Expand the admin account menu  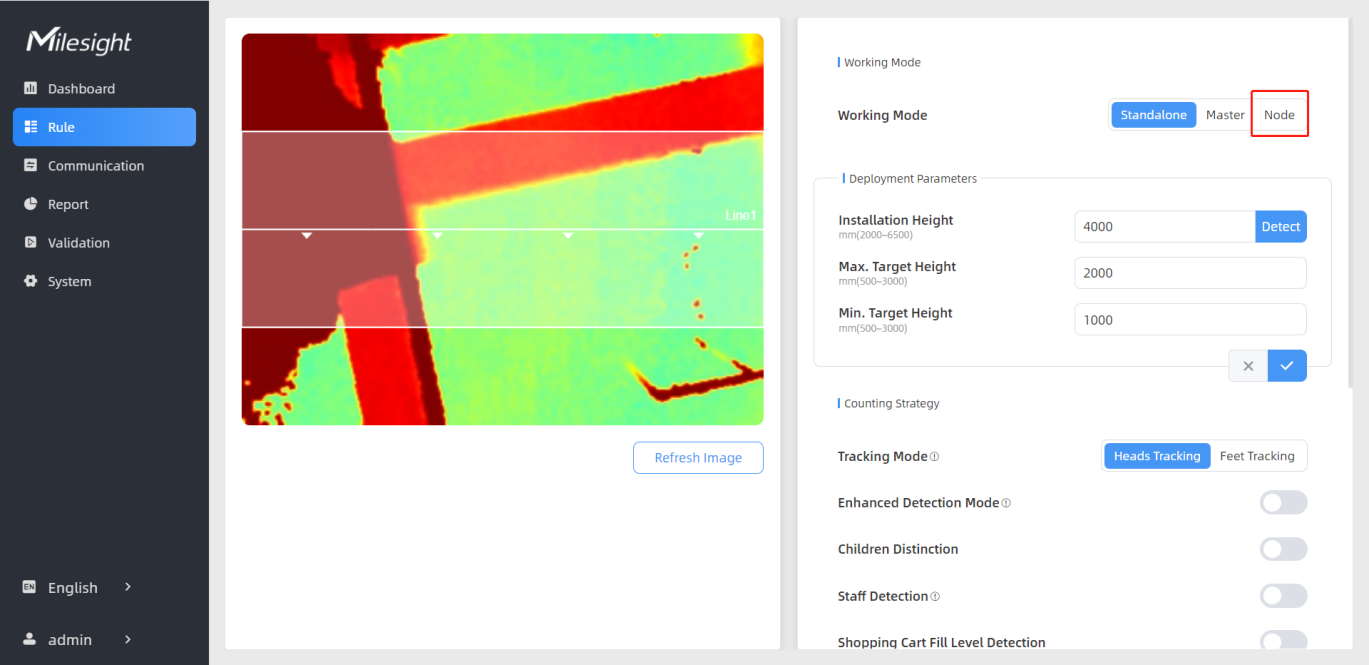[128, 639]
